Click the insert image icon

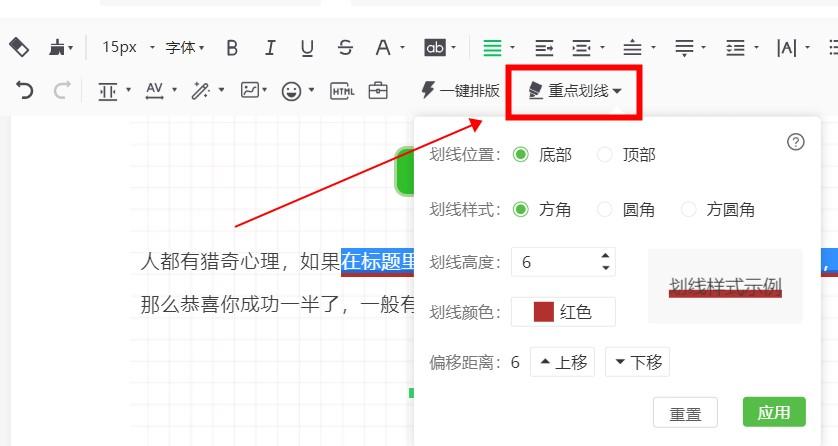(x=250, y=90)
